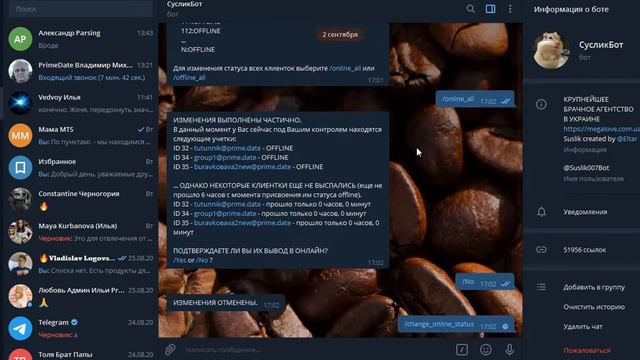Viewport: 640px width, 360px height.
Task: Toggle the bot info side panel icon
Action: 490,9
